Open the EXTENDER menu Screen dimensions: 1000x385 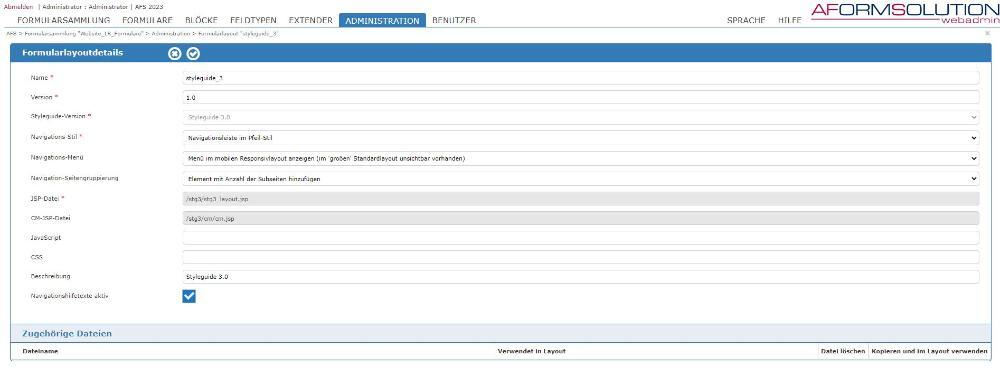[x=310, y=20]
